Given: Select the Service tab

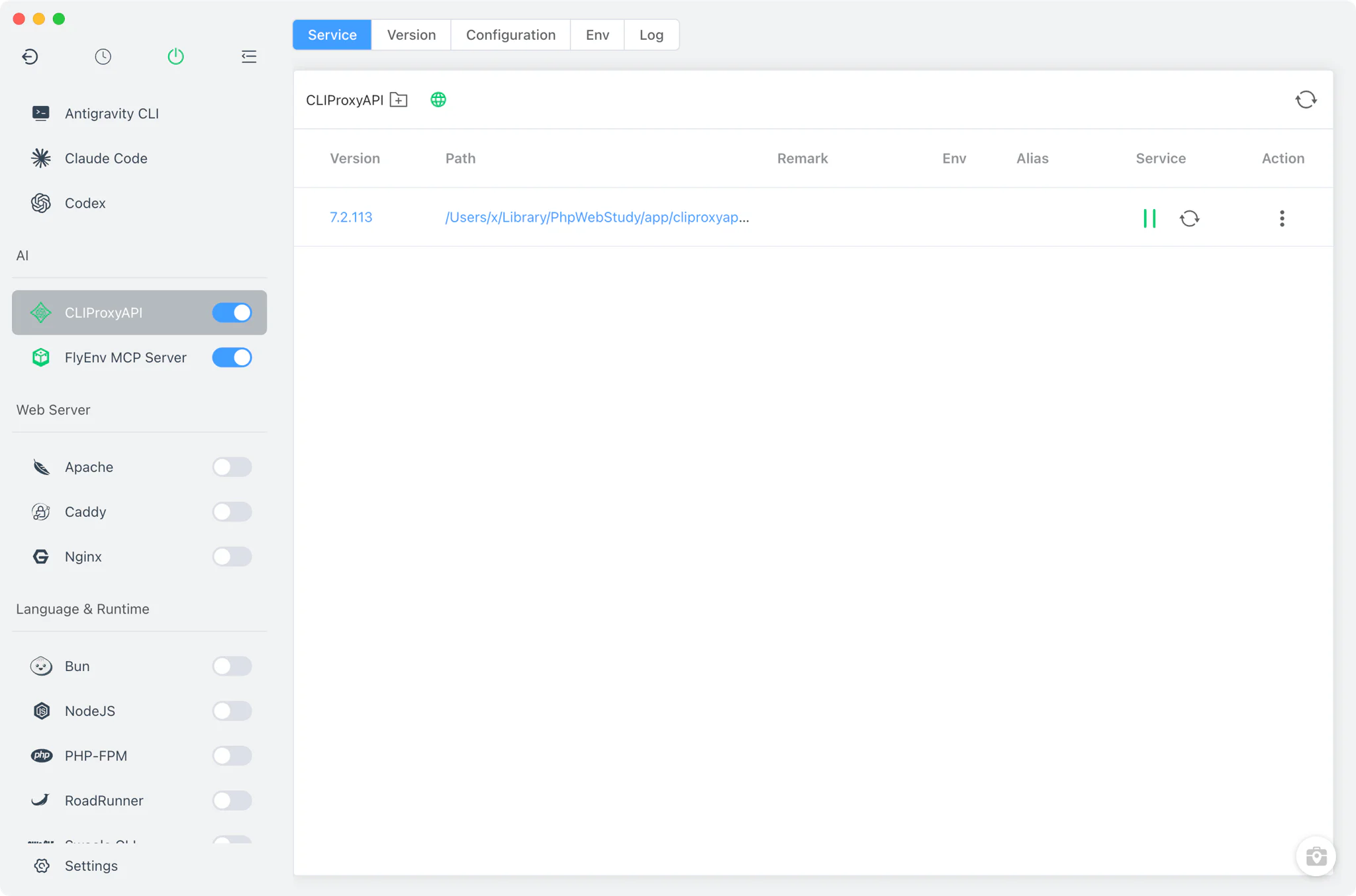Looking at the screenshot, I should point(332,34).
